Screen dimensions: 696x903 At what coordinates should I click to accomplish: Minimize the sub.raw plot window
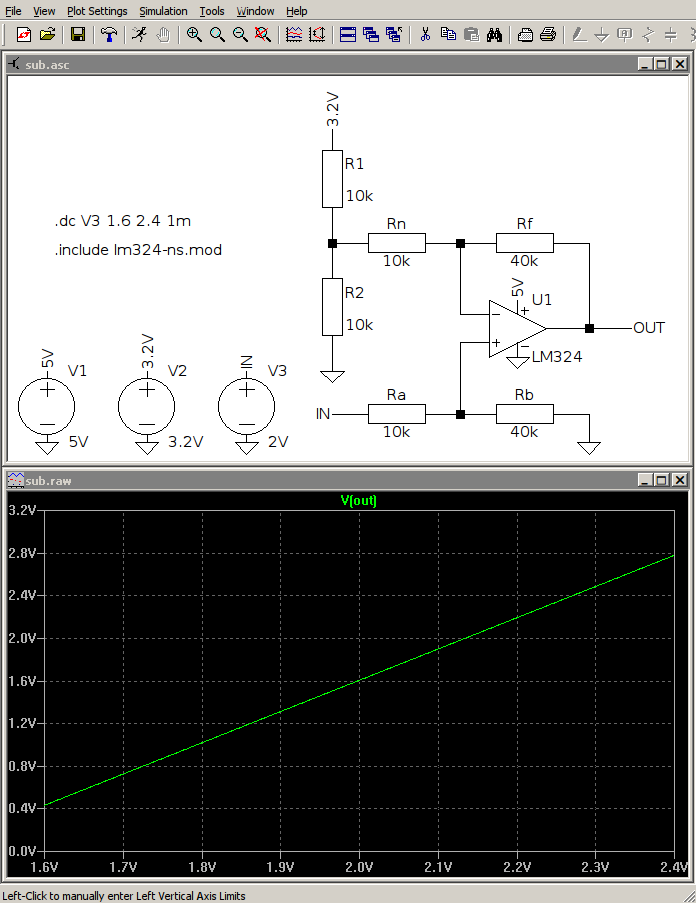(645, 480)
